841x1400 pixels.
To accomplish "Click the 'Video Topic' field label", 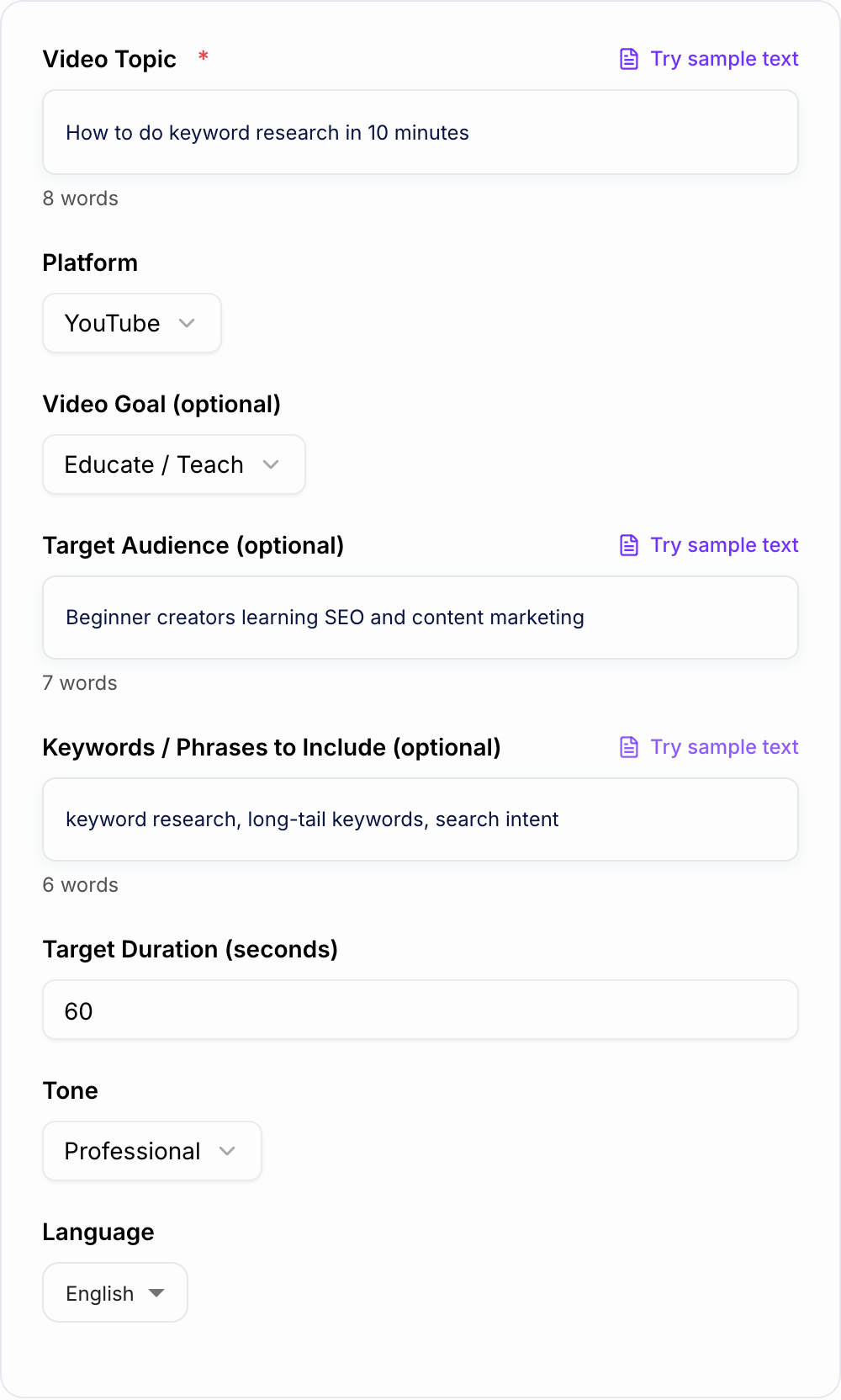I will pos(109,59).
